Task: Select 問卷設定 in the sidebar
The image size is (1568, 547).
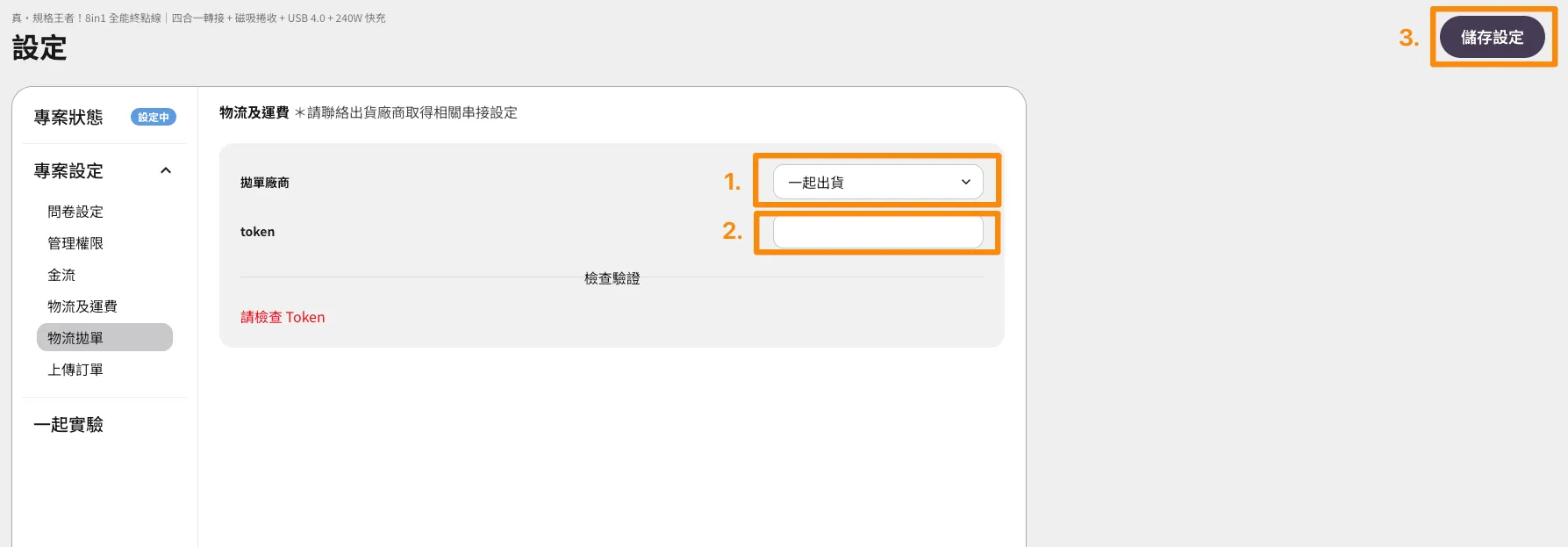Action: (x=75, y=212)
